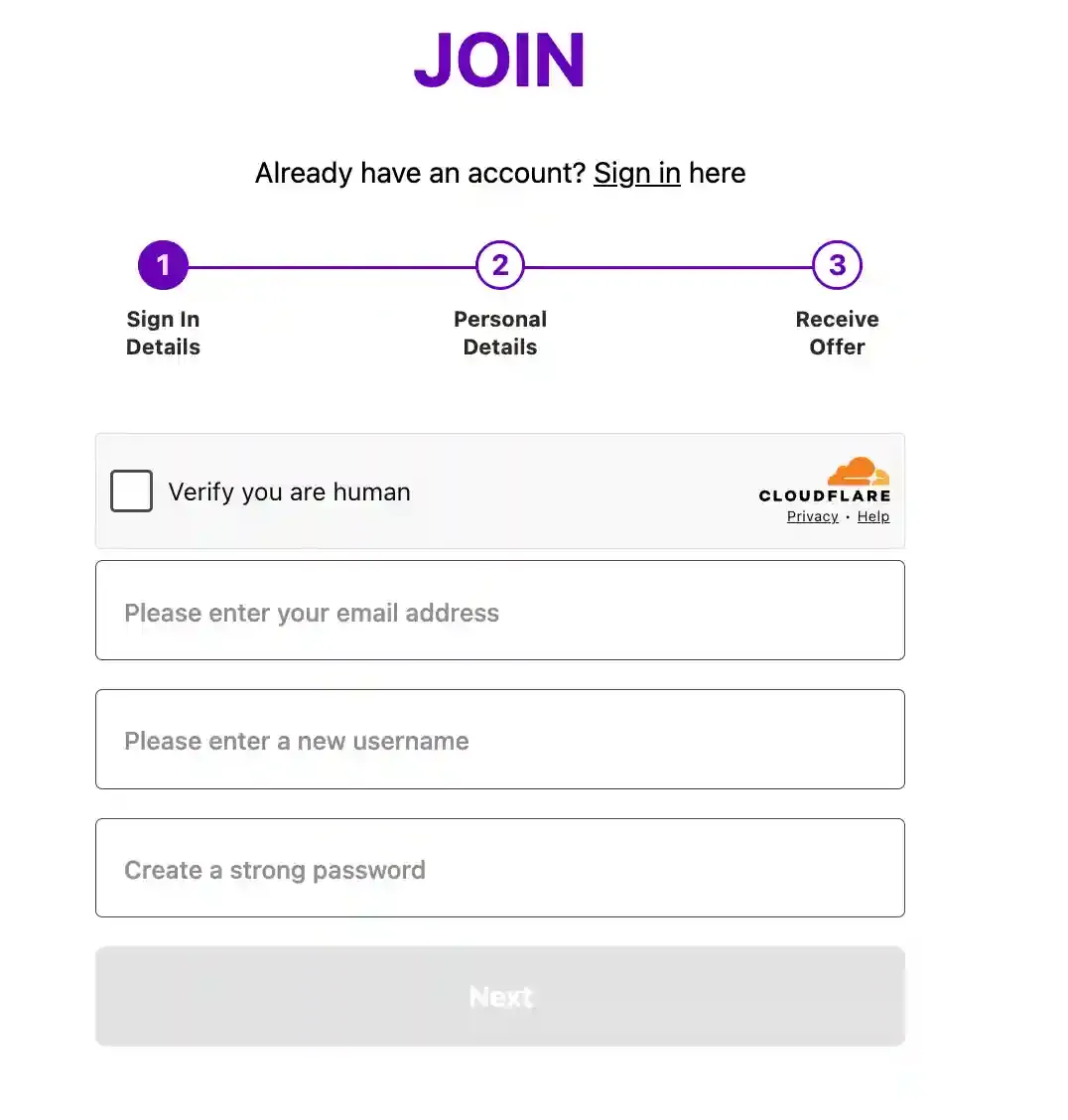Click the Next button
Screen dimensions: 1068x1120
click(499, 997)
